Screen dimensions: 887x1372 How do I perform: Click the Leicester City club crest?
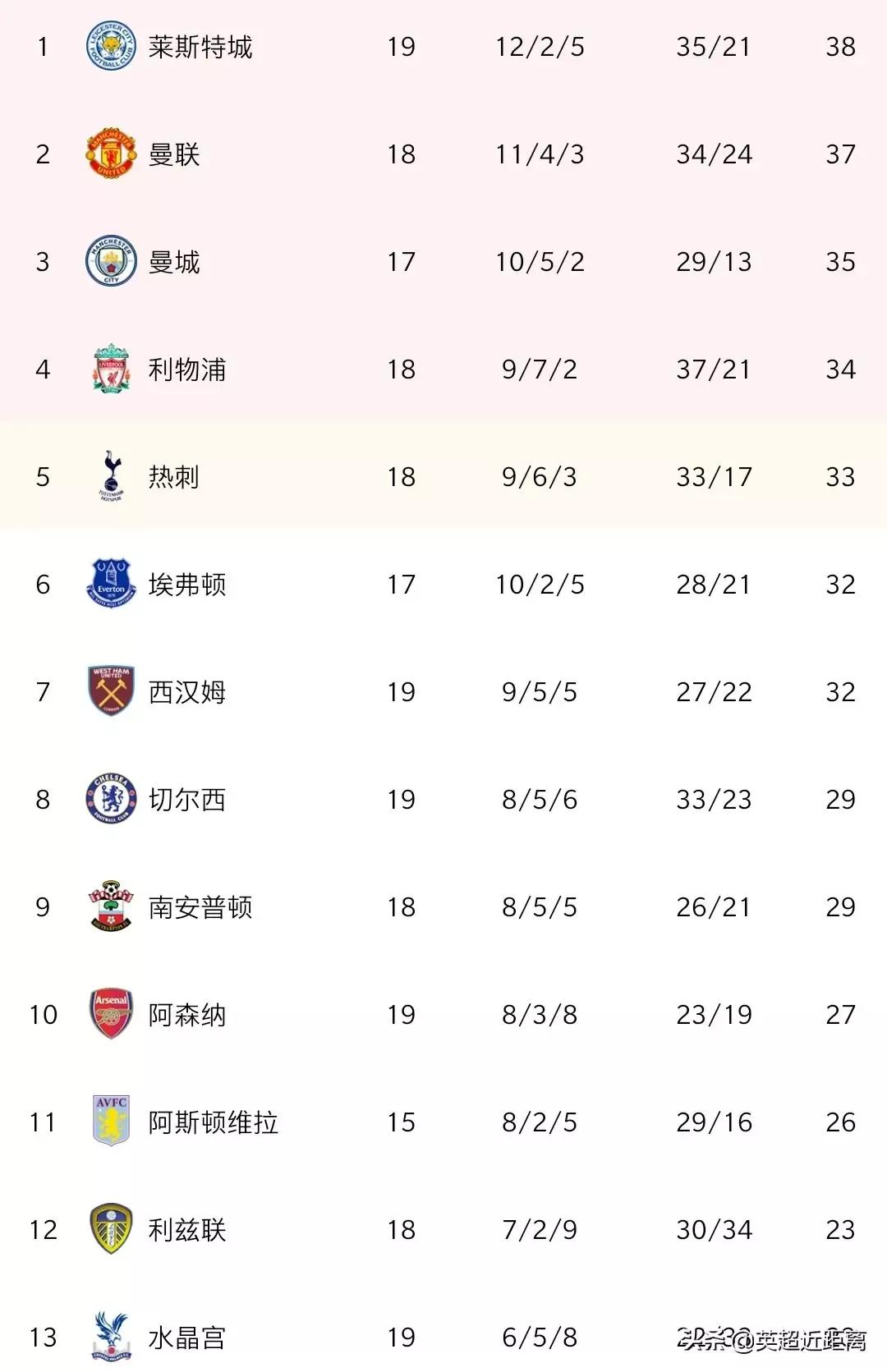click(111, 47)
